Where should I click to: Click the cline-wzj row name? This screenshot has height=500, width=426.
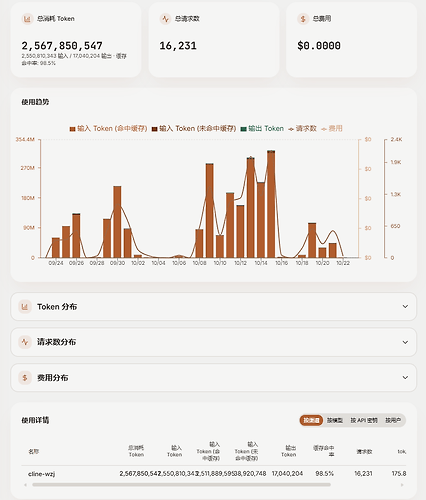point(41,474)
